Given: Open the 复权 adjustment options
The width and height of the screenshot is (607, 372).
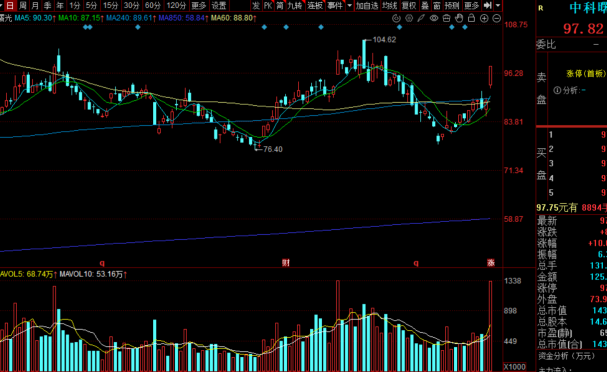Looking at the screenshot, I should click(409, 5).
